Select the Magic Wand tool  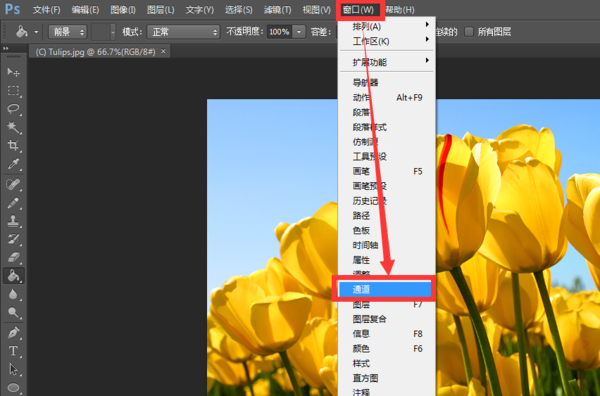13,127
